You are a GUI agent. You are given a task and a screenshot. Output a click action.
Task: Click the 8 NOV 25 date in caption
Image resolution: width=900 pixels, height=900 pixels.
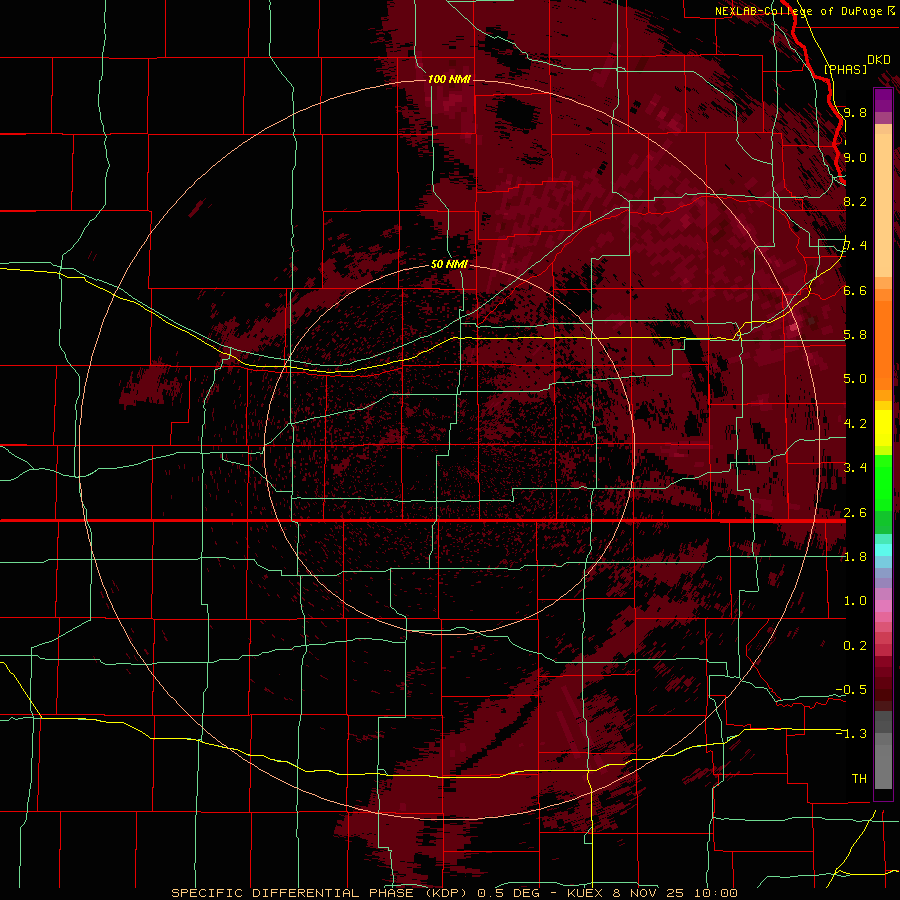click(649, 893)
